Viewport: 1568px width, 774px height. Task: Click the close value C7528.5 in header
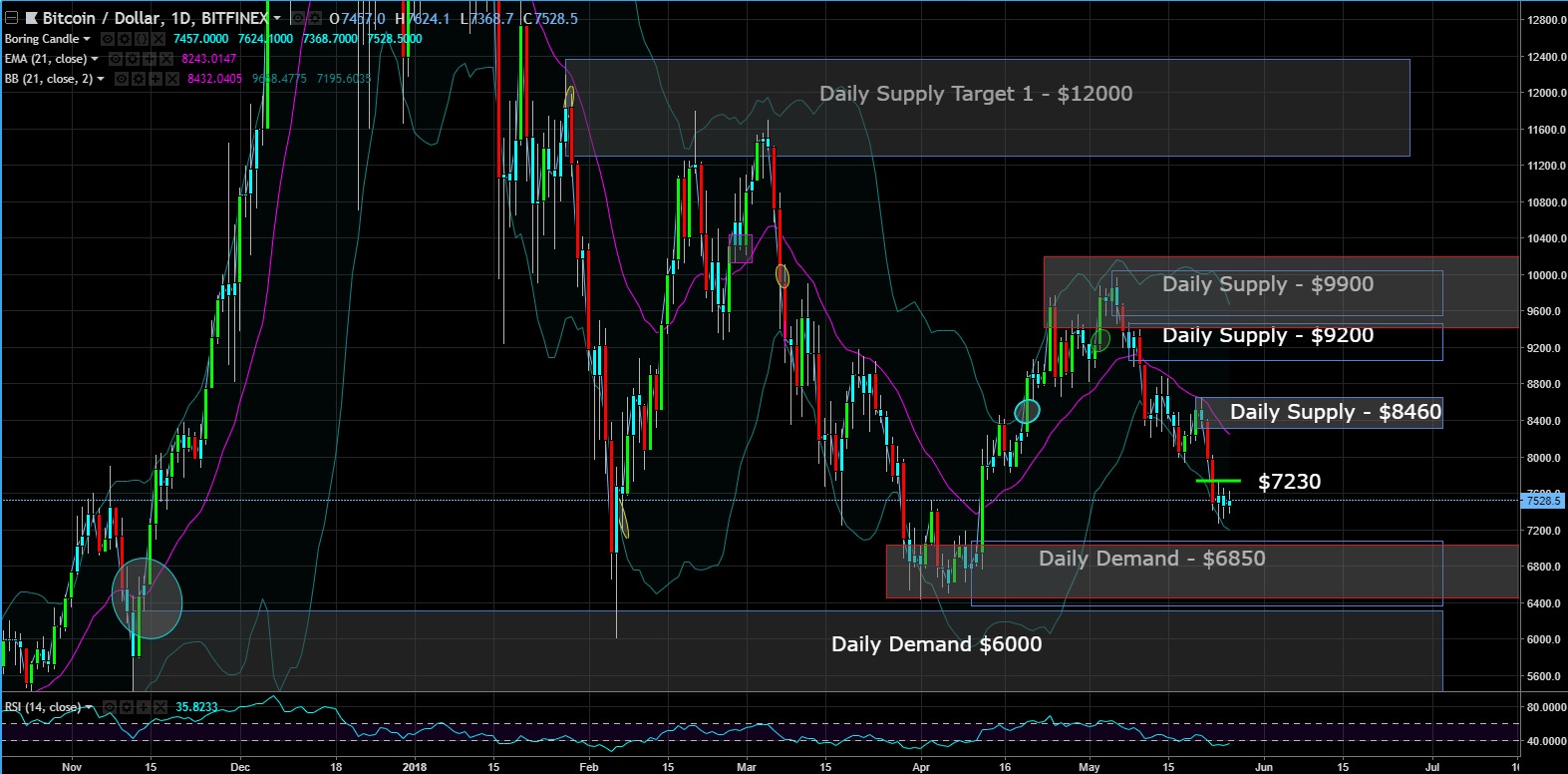550,19
